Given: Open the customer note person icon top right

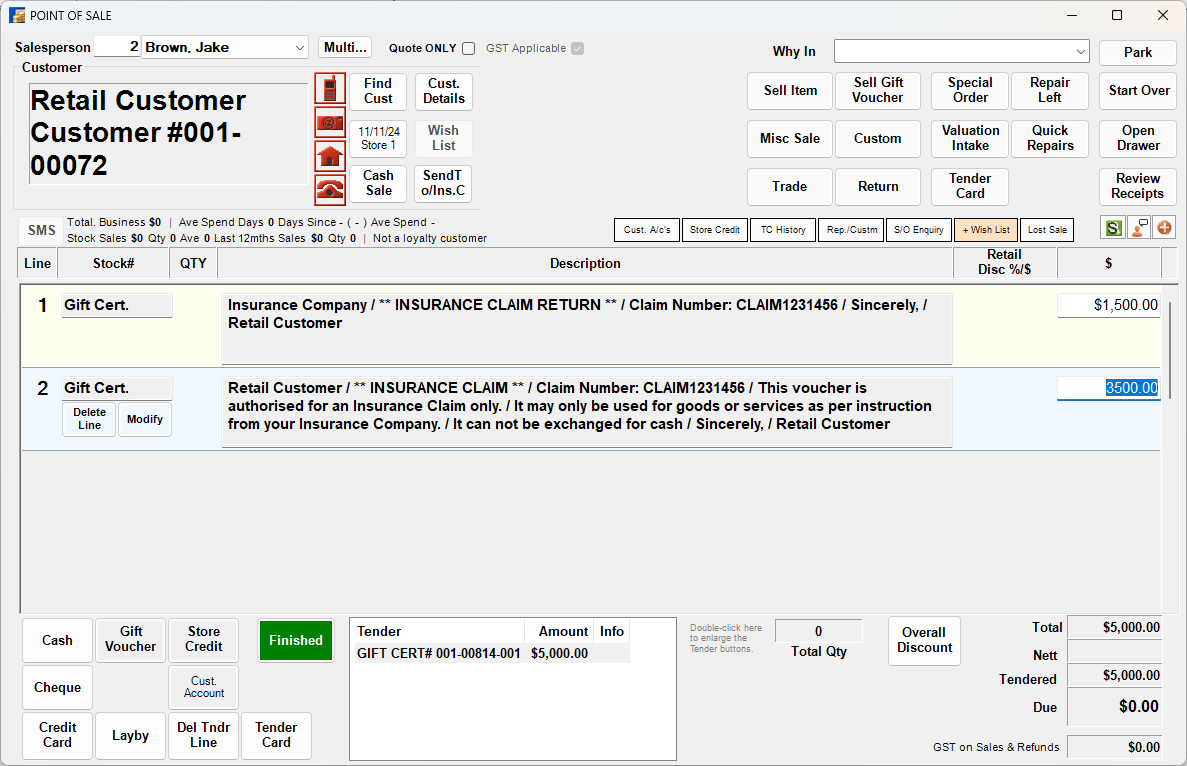Looking at the screenshot, I should [x=1139, y=228].
